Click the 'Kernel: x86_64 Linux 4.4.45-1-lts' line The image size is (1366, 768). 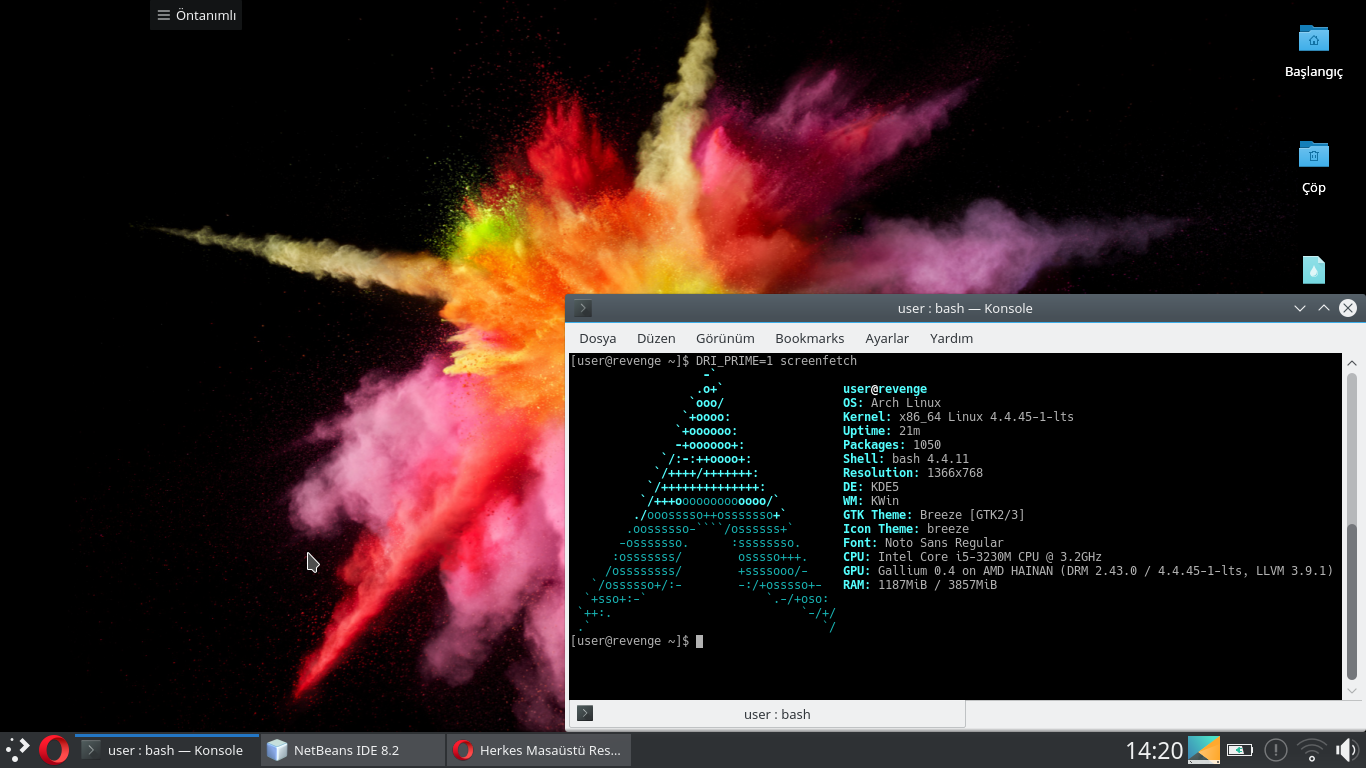point(958,417)
